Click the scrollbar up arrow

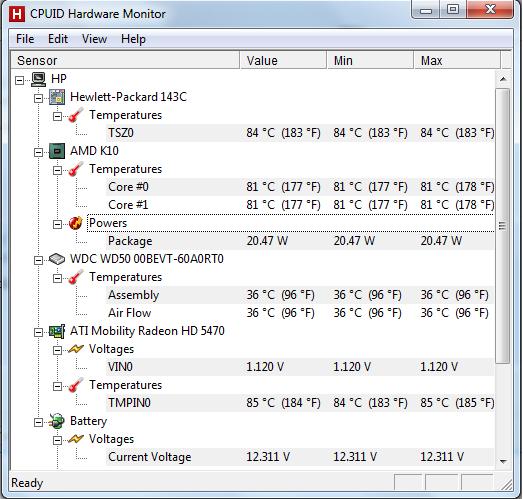click(x=503, y=79)
